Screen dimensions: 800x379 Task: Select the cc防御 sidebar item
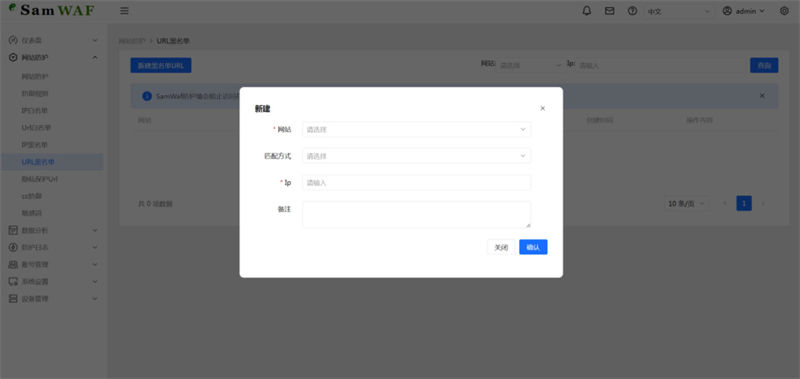(31, 196)
